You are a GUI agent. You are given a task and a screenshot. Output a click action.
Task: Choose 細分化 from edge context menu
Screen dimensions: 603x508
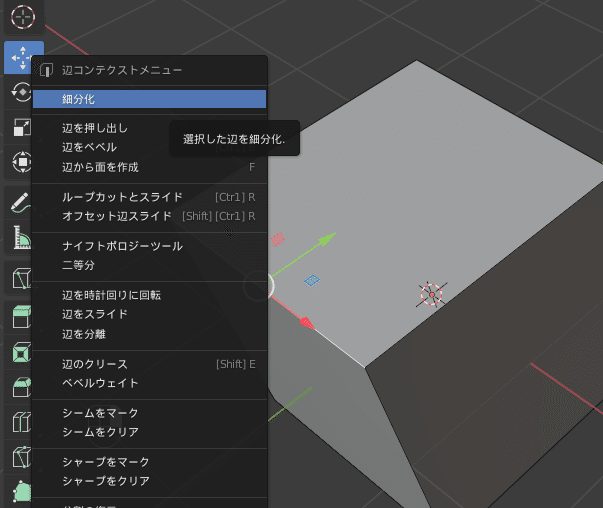tap(149, 99)
